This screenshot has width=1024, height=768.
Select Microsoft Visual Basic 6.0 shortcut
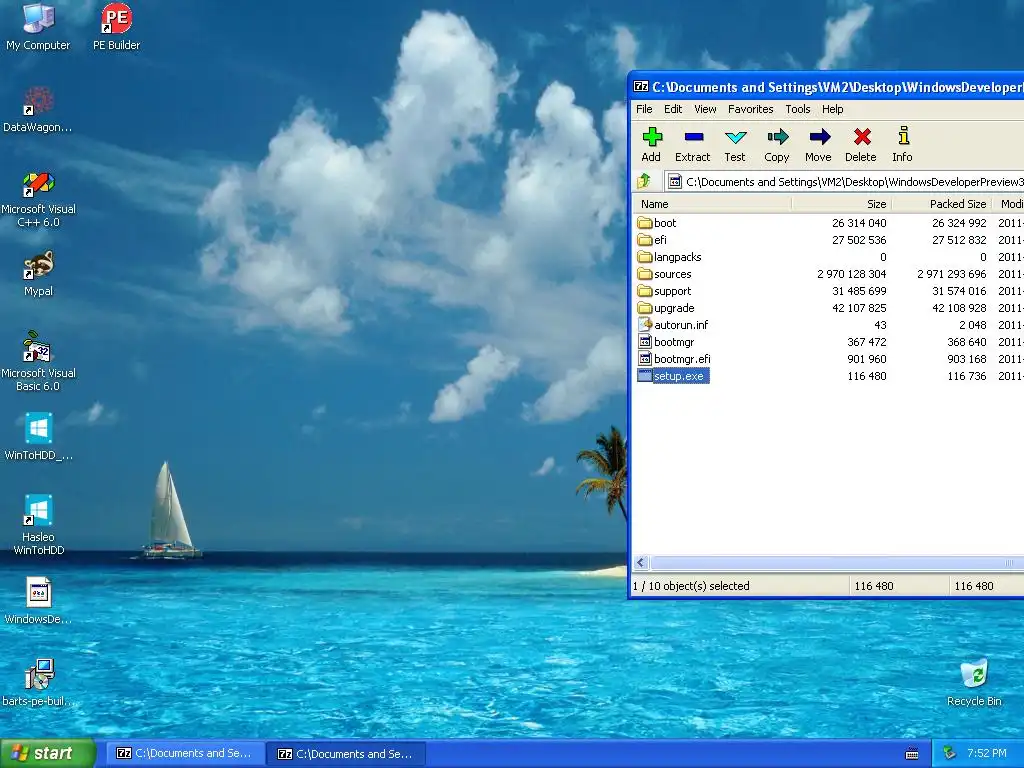pos(38,362)
